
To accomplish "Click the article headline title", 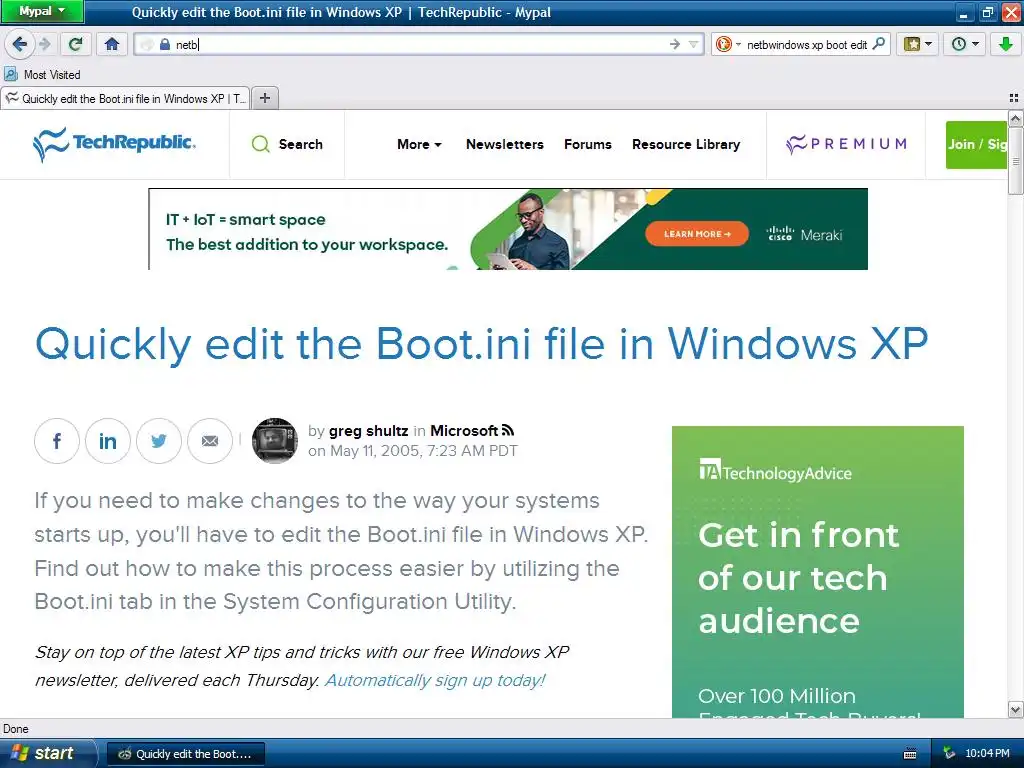I will (481, 344).
